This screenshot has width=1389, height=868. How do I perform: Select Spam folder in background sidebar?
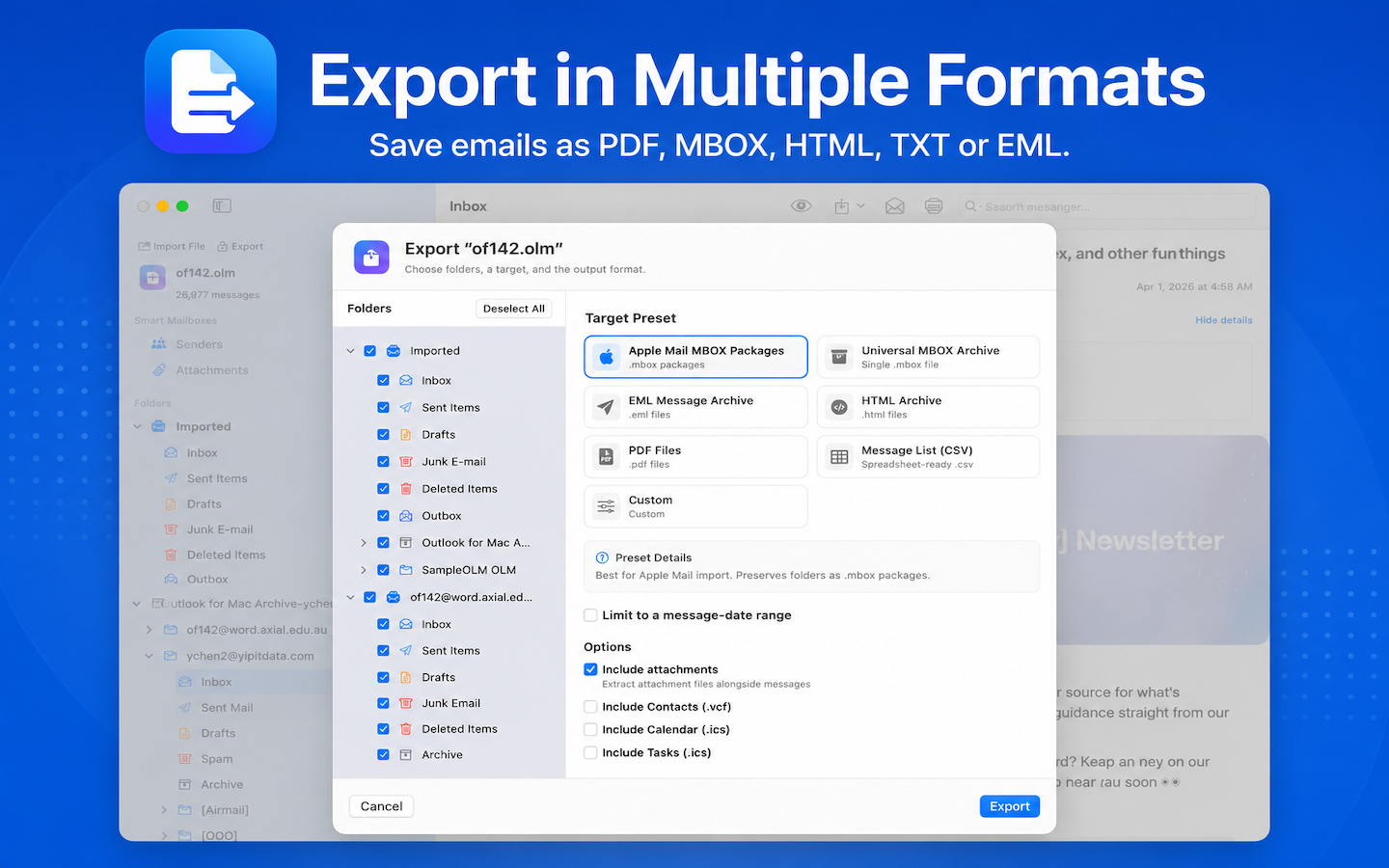pos(217,759)
